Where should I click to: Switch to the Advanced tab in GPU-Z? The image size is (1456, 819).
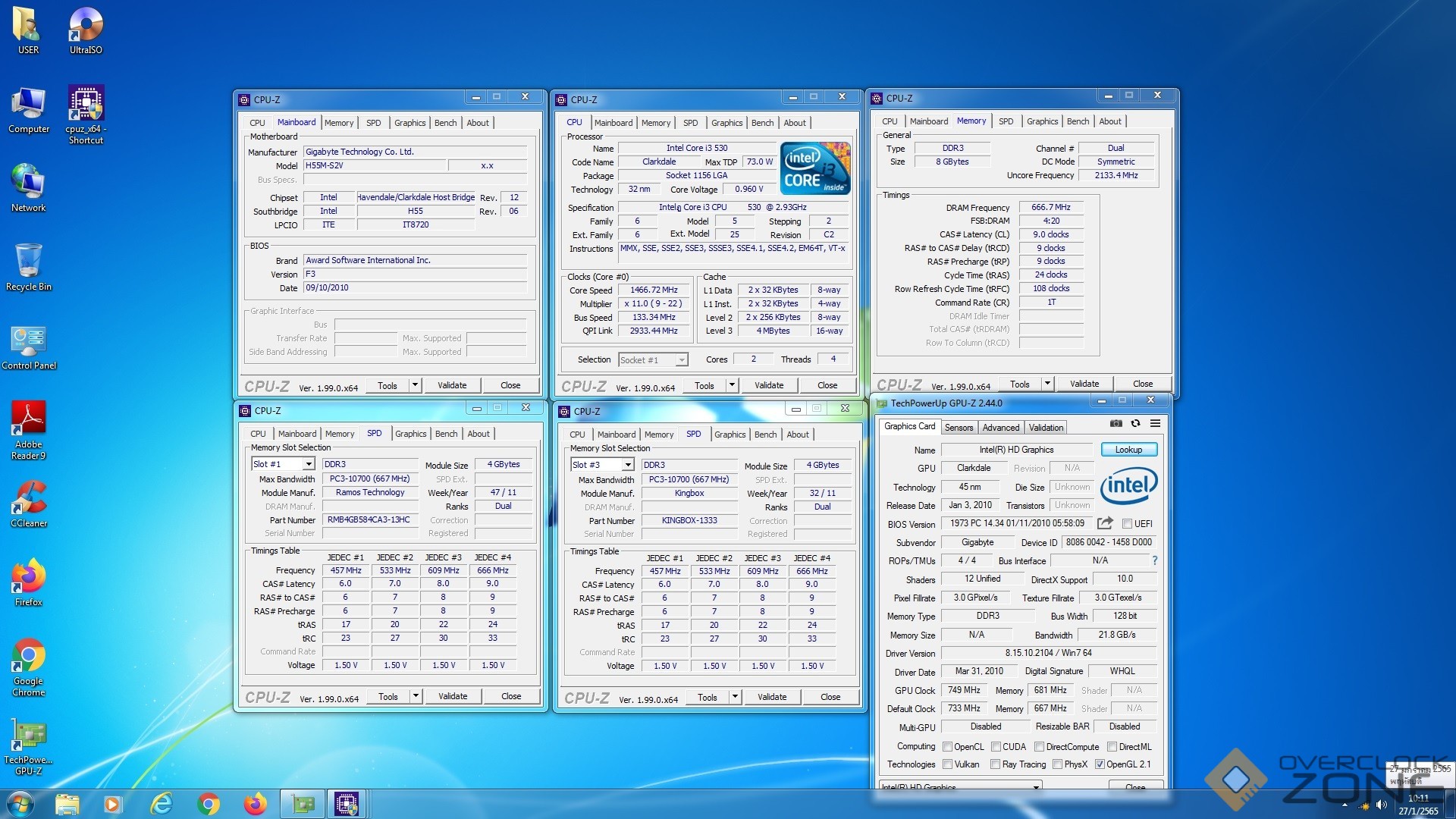click(1001, 428)
